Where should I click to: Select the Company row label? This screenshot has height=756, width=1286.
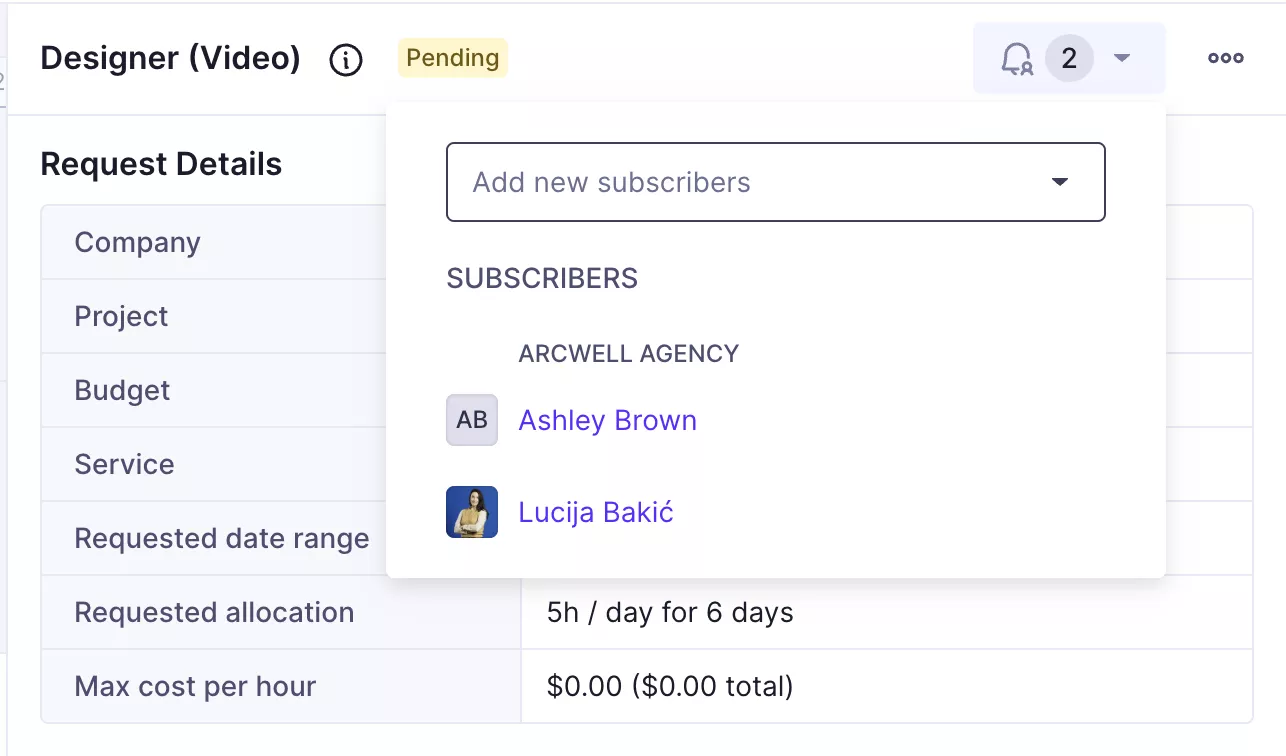point(138,242)
